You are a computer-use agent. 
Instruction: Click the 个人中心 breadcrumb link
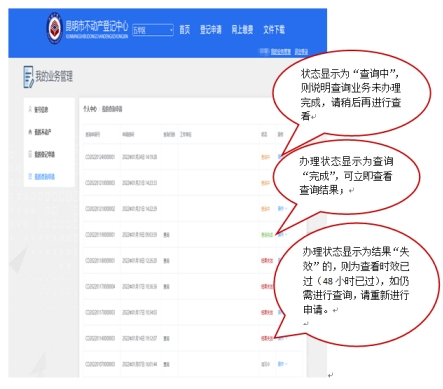click(90, 109)
